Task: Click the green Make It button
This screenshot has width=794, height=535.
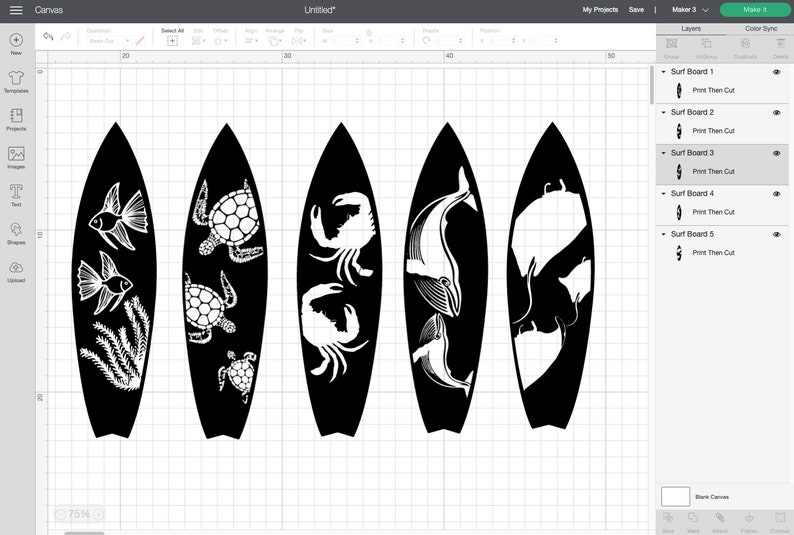Action: (x=755, y=10)
